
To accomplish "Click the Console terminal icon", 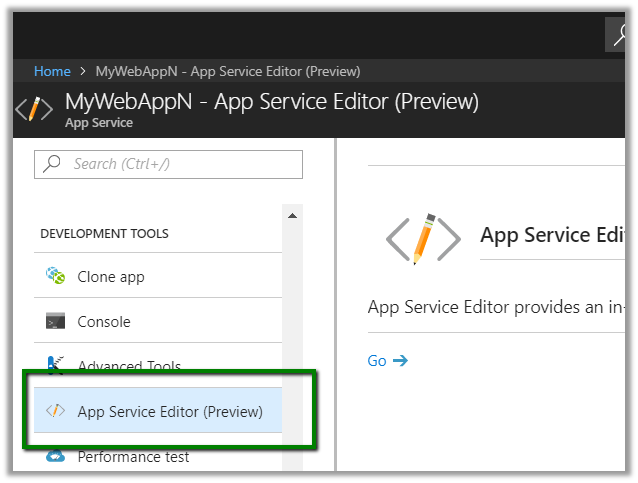I will pos(55,322).
